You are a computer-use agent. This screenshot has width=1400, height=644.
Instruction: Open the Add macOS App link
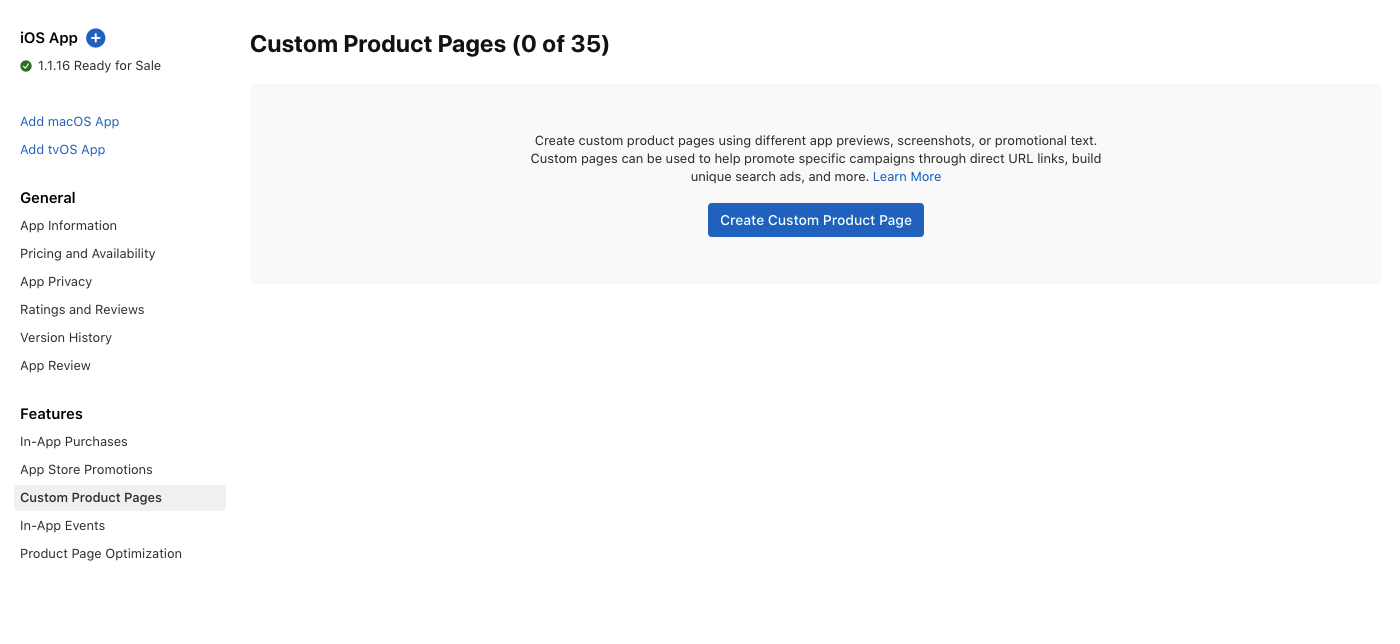click(x=69, y=121)
